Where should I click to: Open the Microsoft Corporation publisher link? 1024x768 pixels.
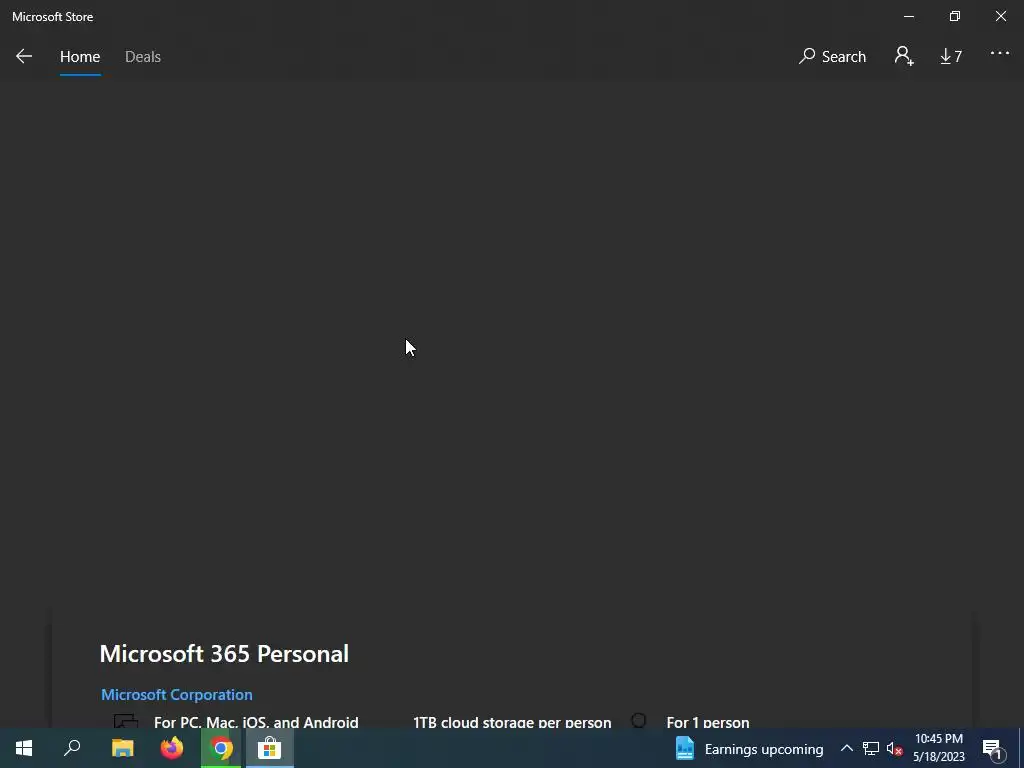(x=176, y=694)
